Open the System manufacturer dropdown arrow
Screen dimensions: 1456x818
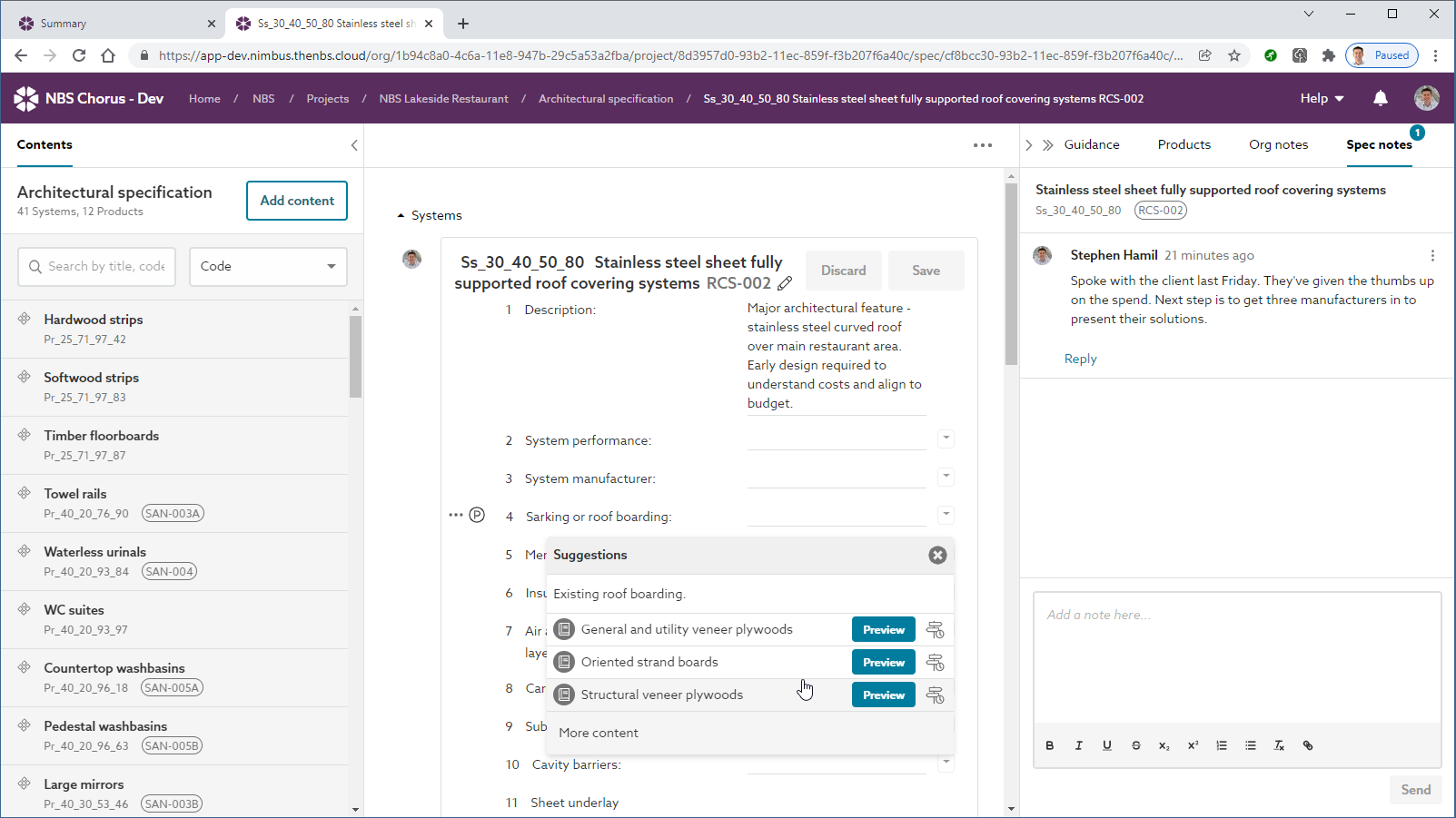point(946,477)
